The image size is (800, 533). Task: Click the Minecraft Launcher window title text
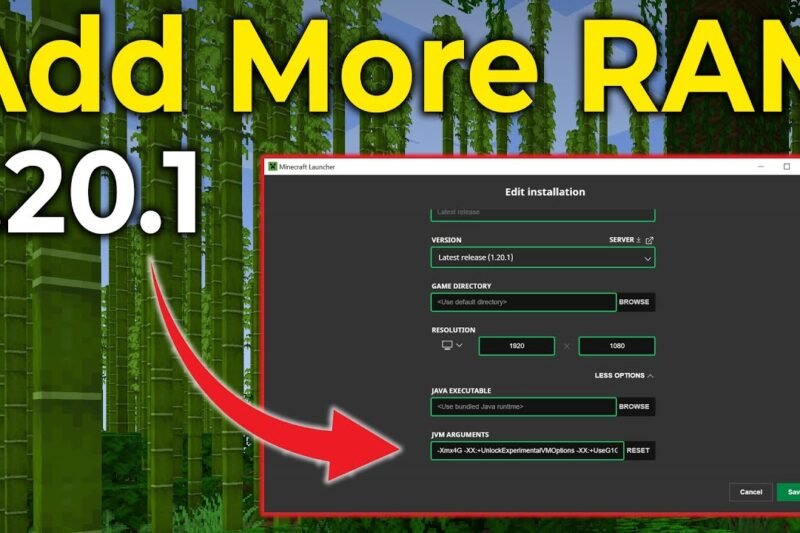click(x=307, y=167)
